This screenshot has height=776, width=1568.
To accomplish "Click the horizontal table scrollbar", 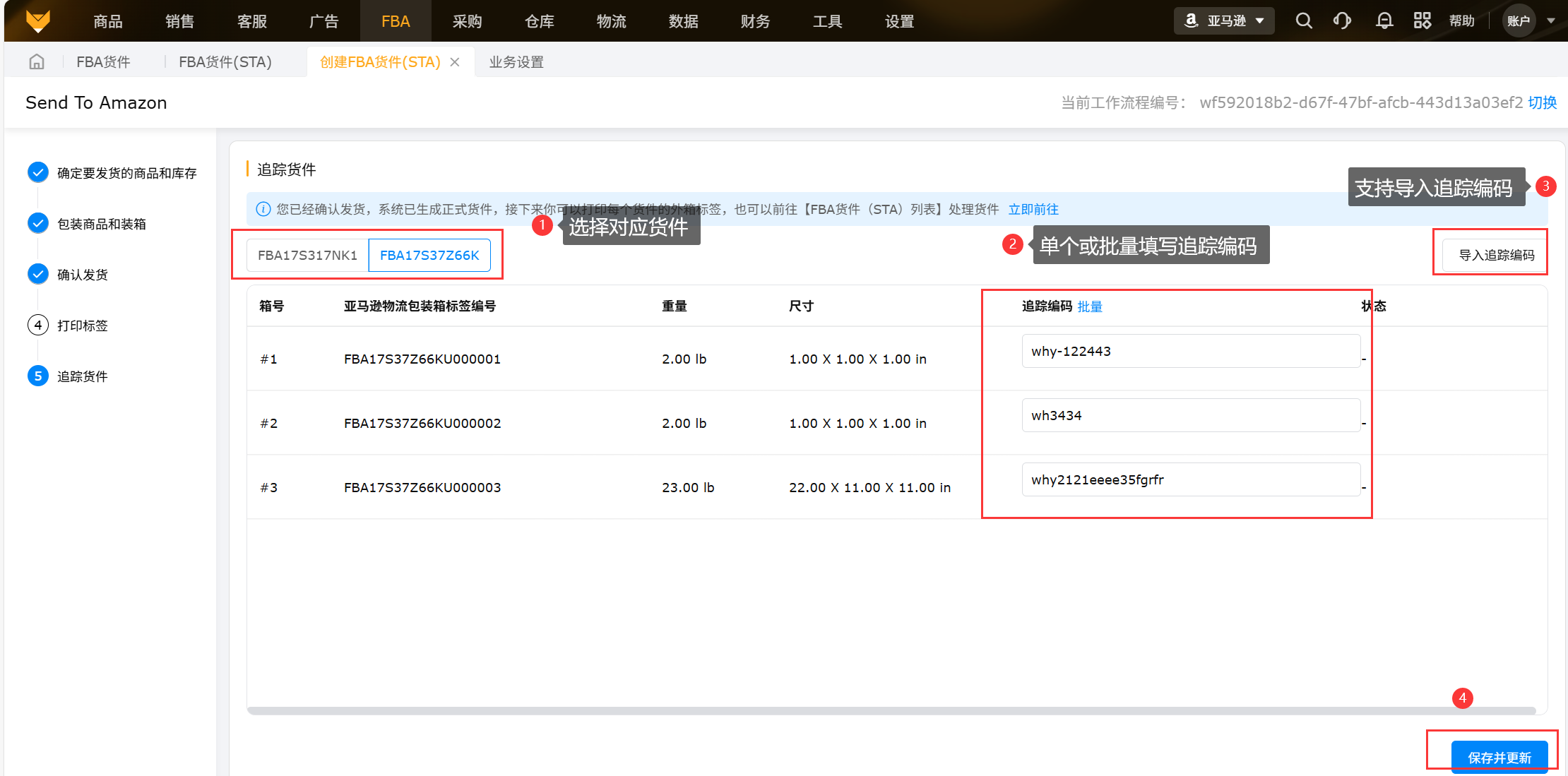I will tap(890, 710).
